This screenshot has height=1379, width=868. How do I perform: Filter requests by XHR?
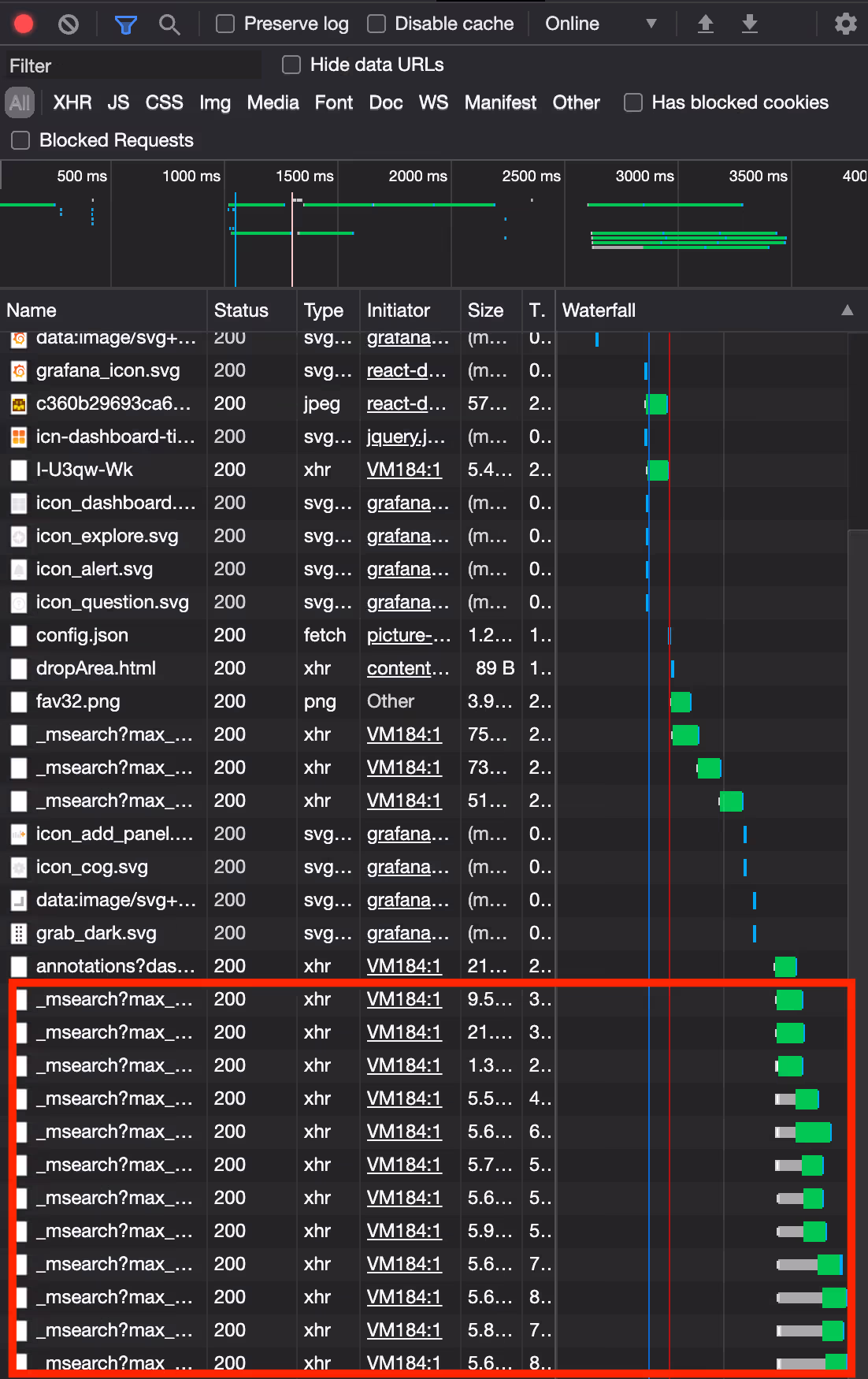coord(72,102)
